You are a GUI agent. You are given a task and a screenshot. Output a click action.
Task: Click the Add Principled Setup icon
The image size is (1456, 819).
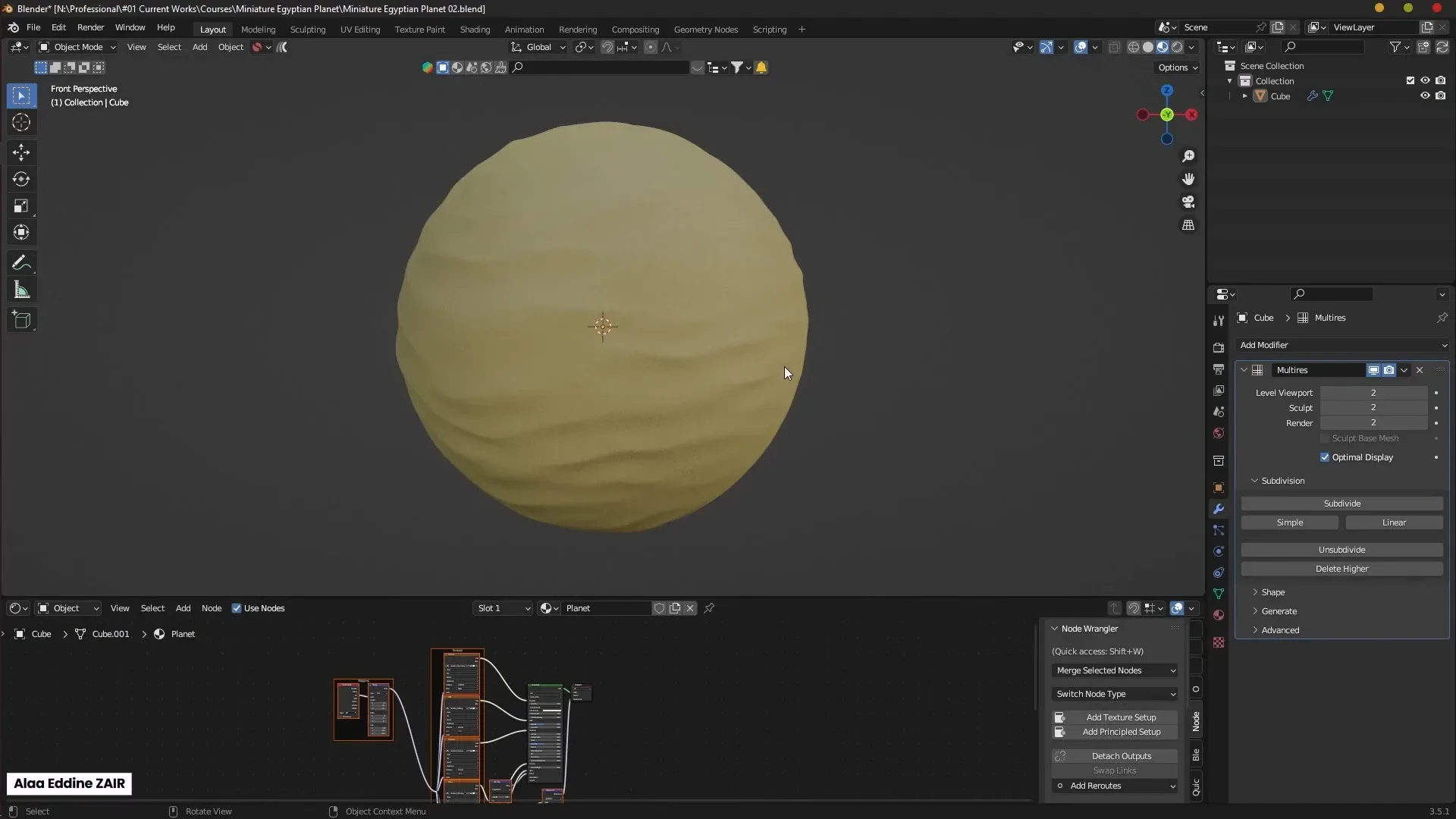click(x=1060, y=731)
